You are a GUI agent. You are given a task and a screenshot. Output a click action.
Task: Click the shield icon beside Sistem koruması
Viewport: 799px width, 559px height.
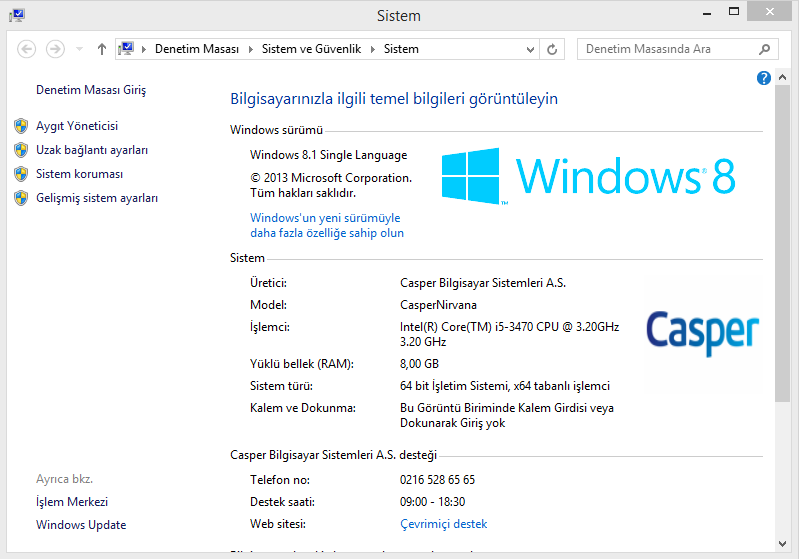pyautogui.click(x=21, y=174)
